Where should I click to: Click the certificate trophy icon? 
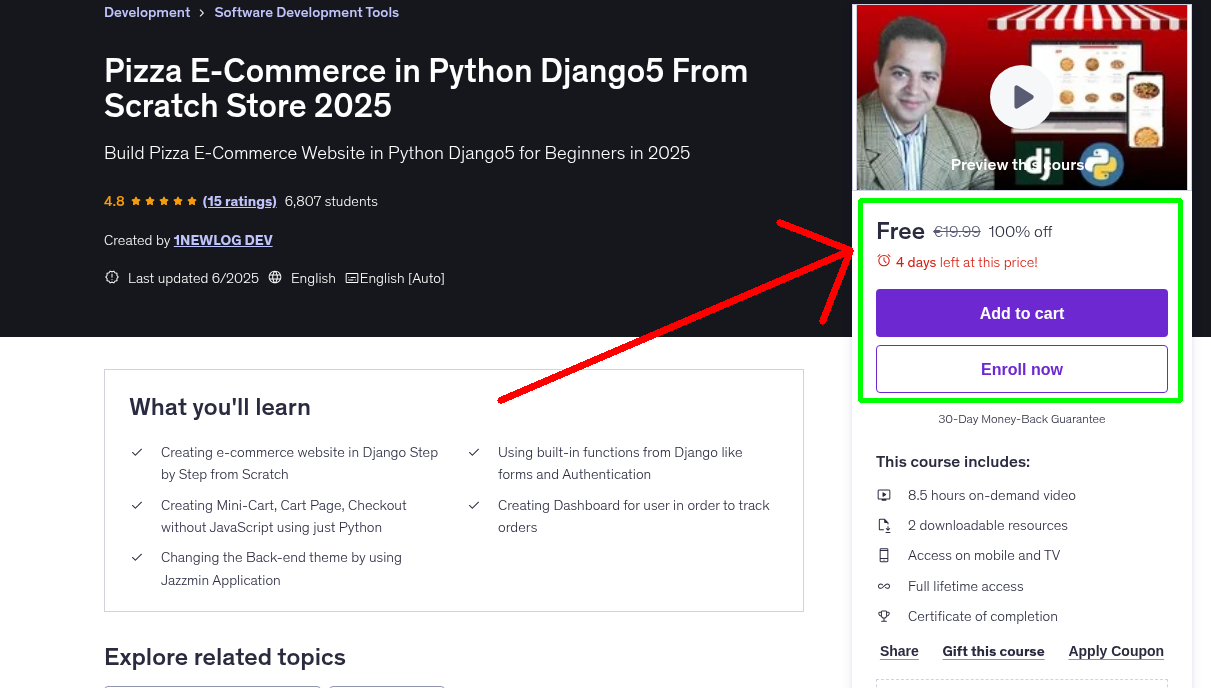point(884,616)
